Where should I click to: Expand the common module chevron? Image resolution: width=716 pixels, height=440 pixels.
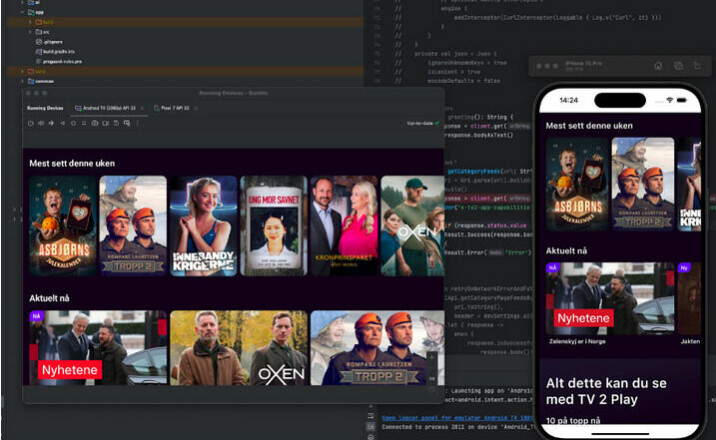[22, 81]
